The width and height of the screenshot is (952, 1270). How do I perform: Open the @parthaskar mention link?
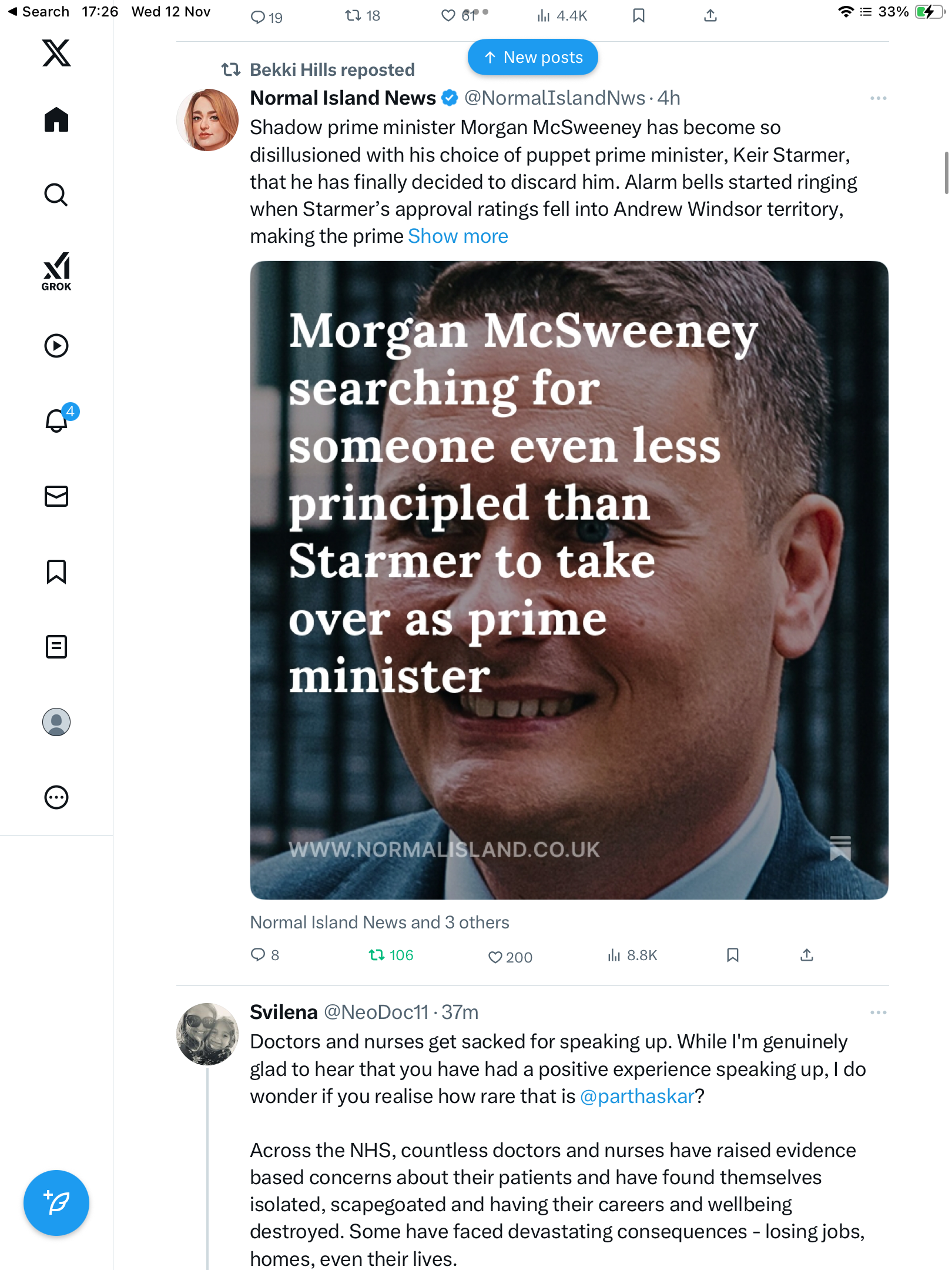click(637, 1097)
